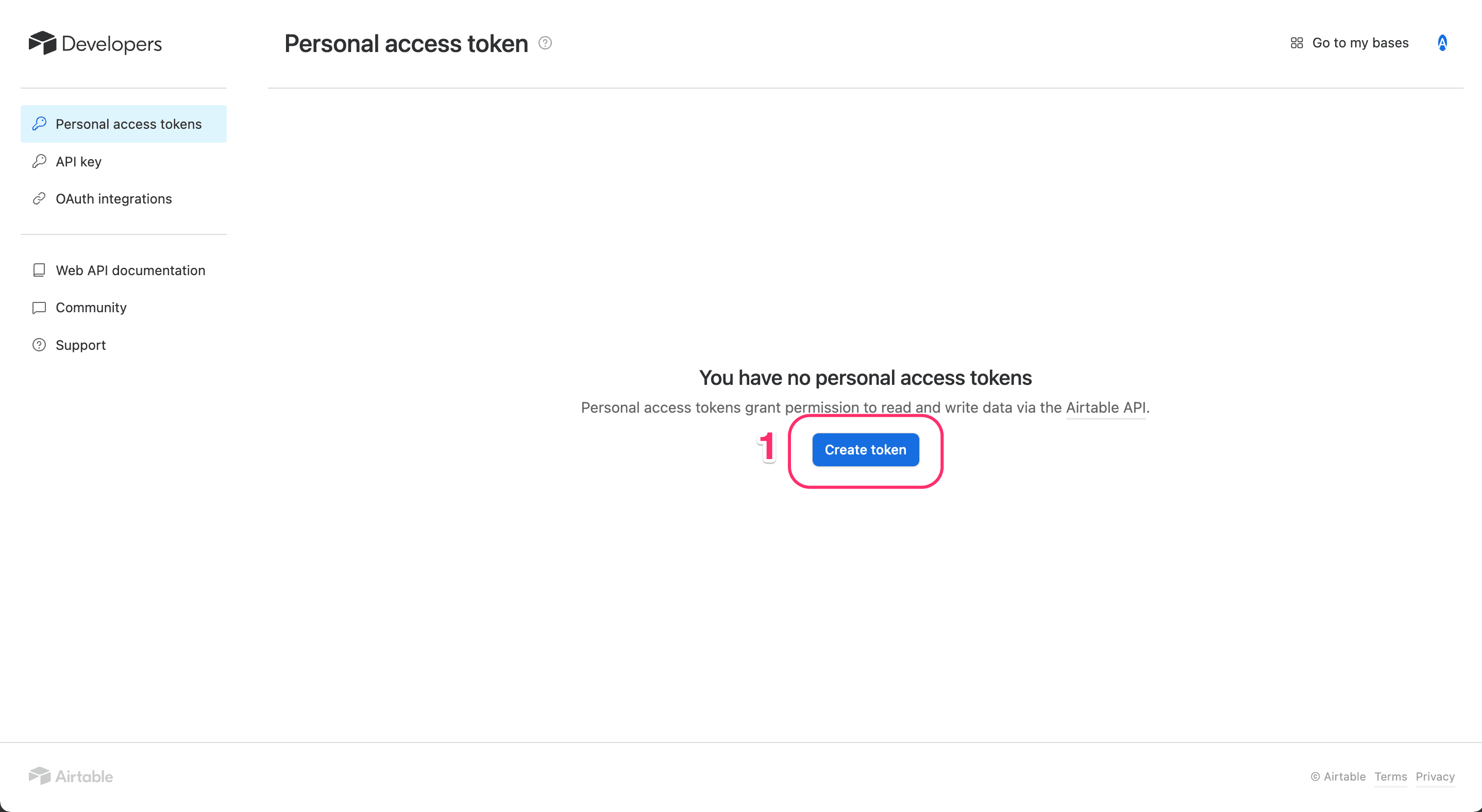Open the Privacy link in footer
Image resolution: width=1482 pixels, height=812 pixels.
point(1435,777)
